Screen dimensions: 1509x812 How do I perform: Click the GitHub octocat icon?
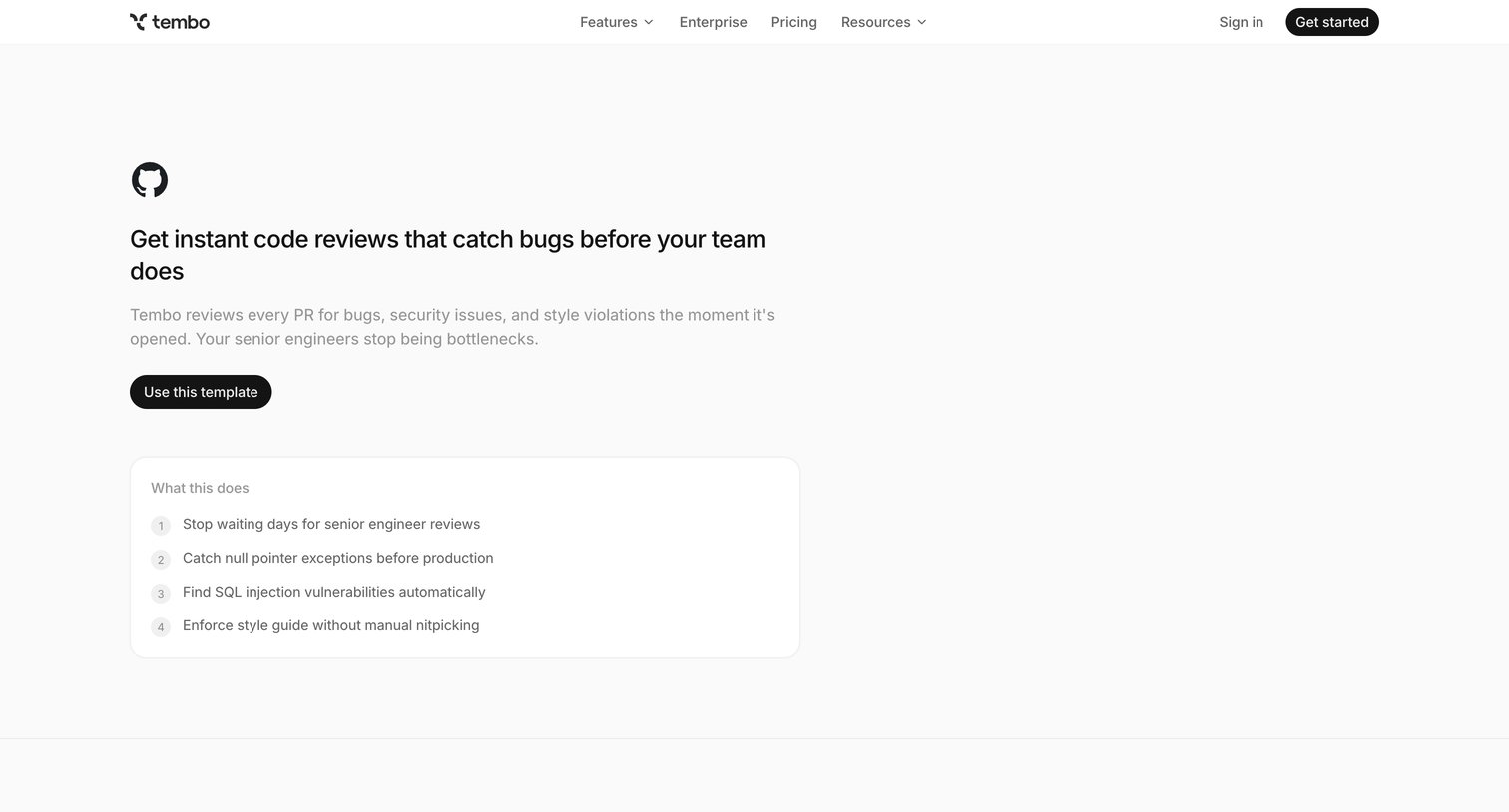point(150,180)
